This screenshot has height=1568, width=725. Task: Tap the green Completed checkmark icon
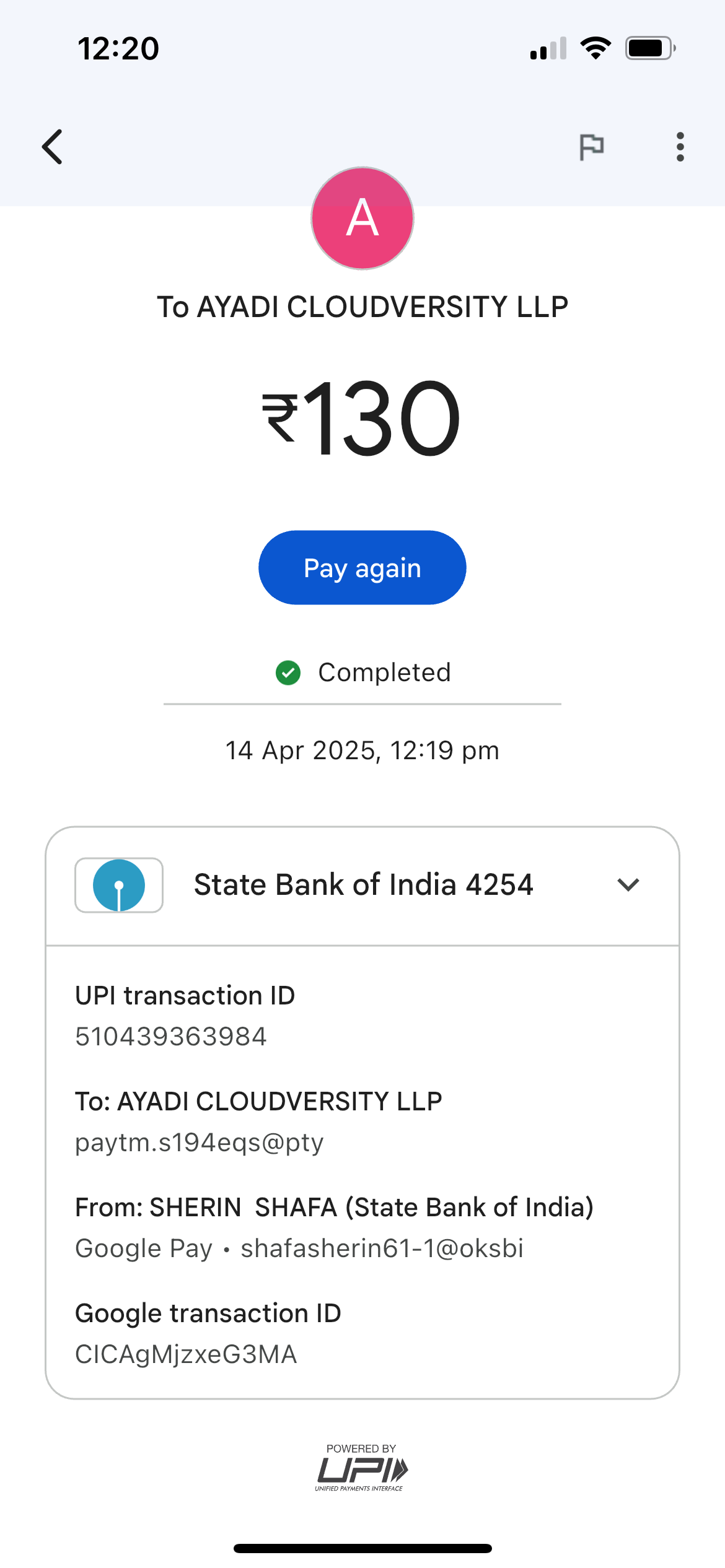[288, 673]
